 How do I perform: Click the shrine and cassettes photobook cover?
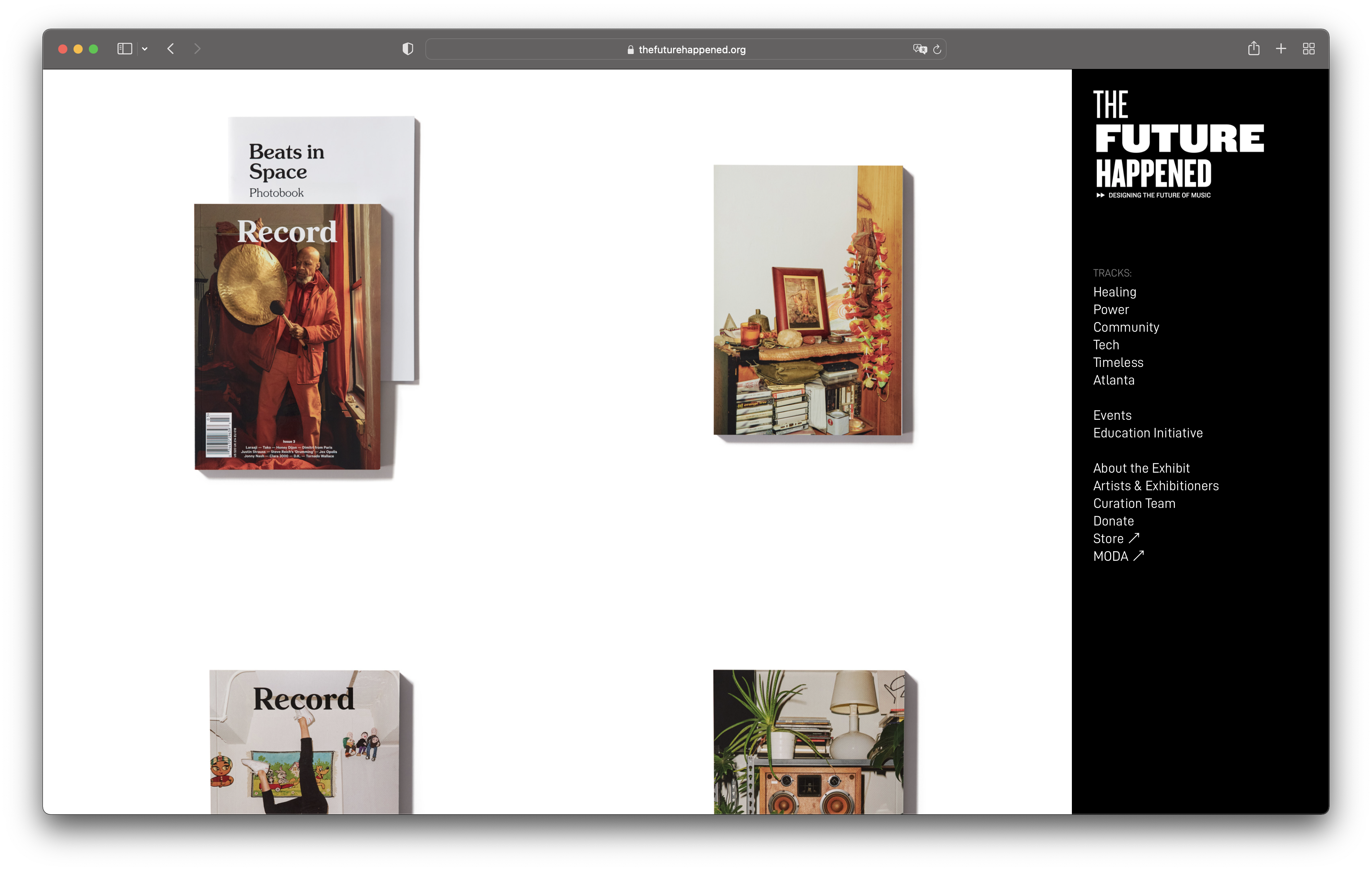click(x=808, y=300)
